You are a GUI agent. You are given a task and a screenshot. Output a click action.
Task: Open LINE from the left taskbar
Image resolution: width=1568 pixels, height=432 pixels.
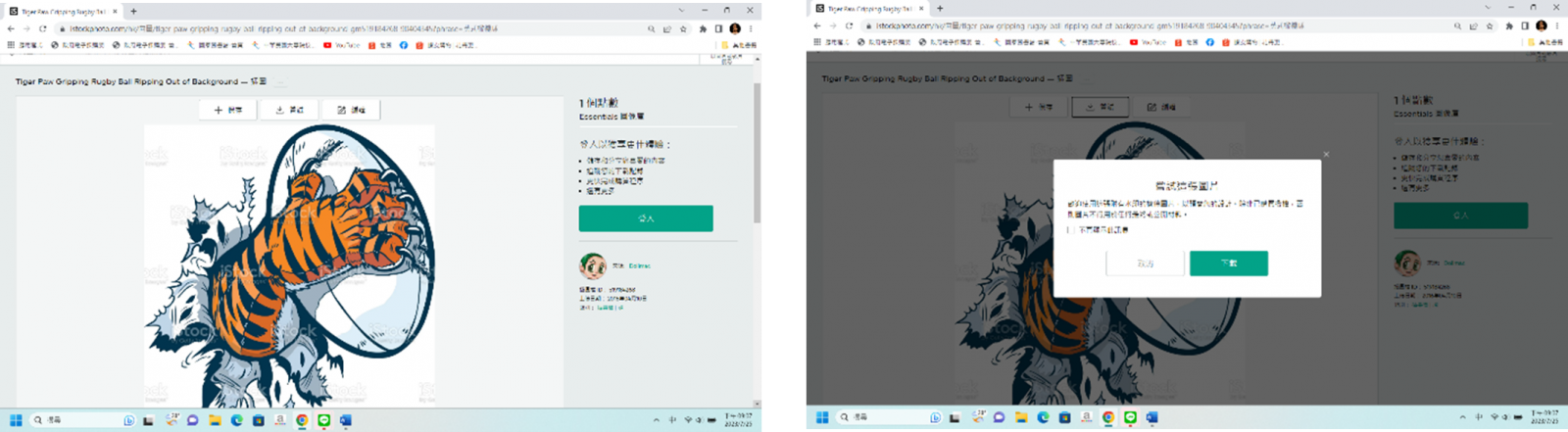(323, 420)
